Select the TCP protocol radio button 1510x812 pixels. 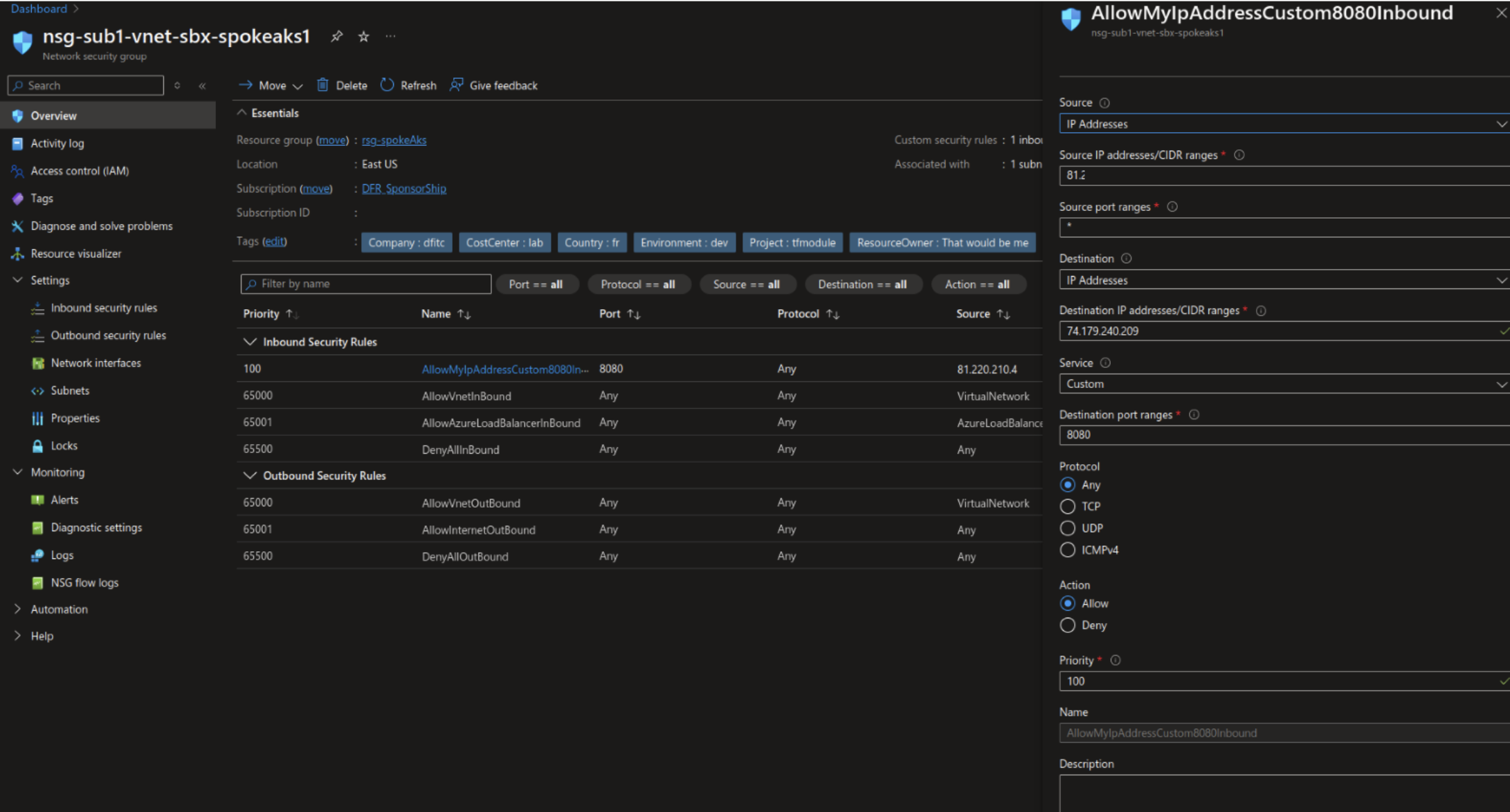pos(1068,506)
